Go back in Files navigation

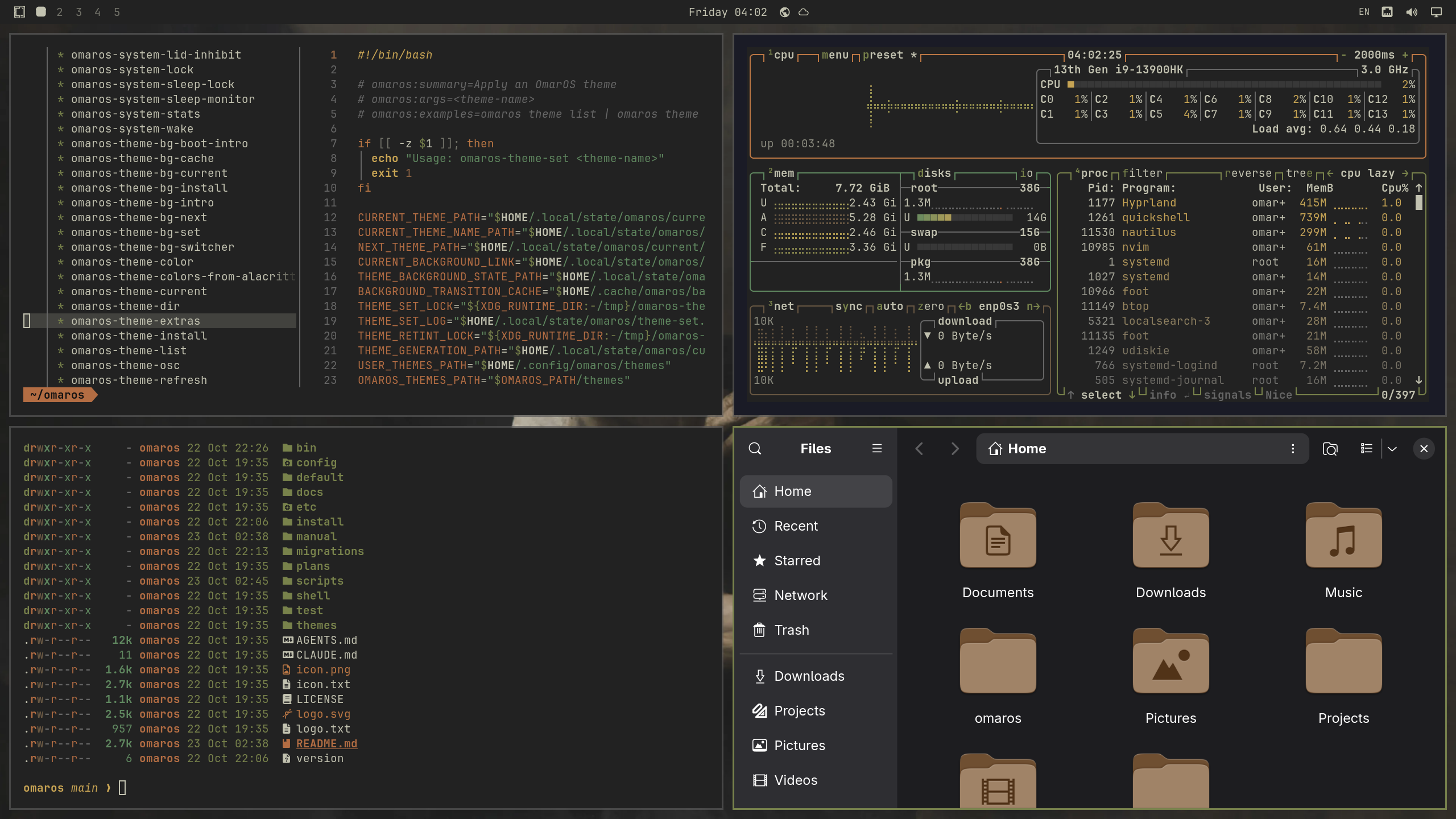click(920, 449)
